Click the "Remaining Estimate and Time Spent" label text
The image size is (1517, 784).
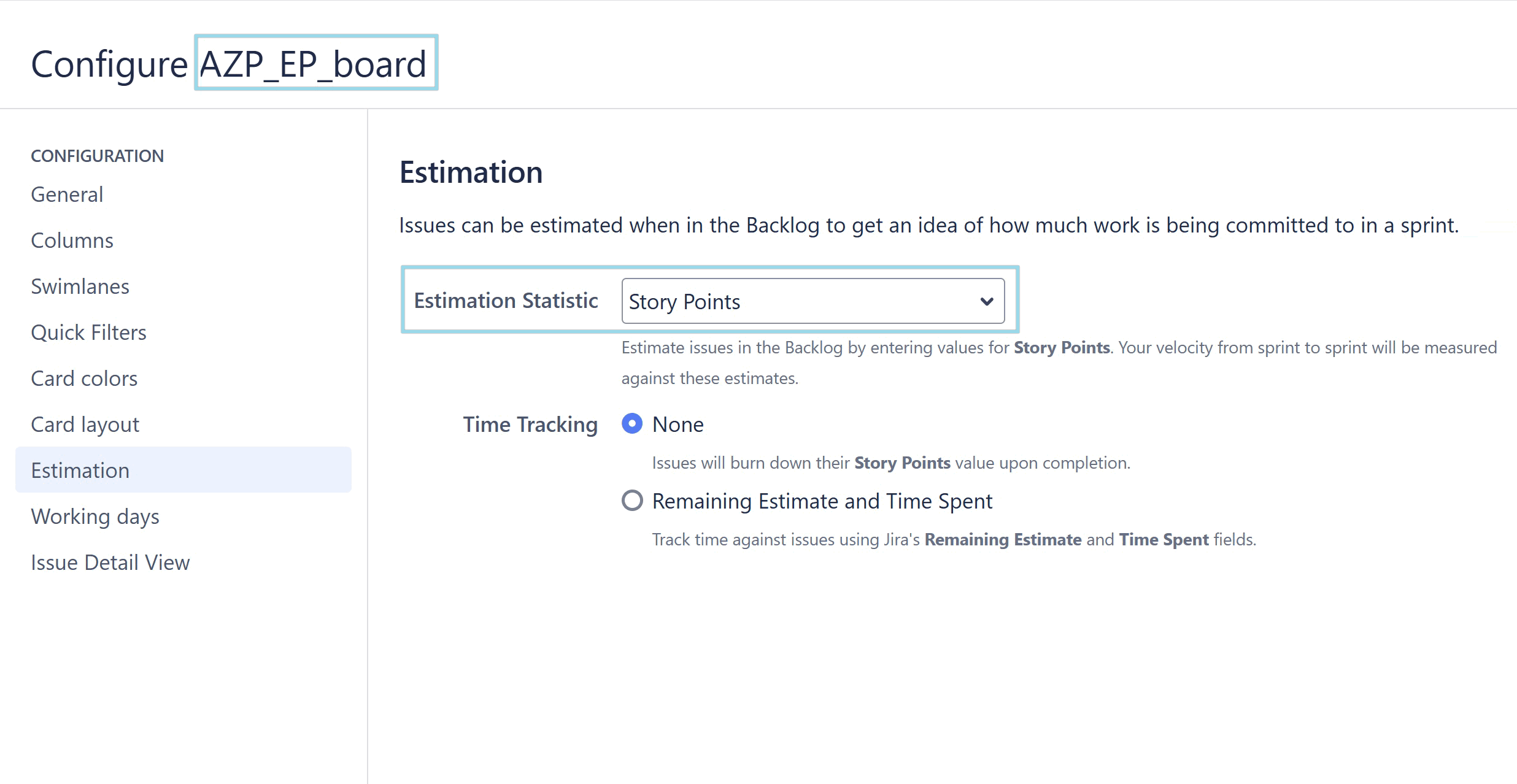click(822, 501)
